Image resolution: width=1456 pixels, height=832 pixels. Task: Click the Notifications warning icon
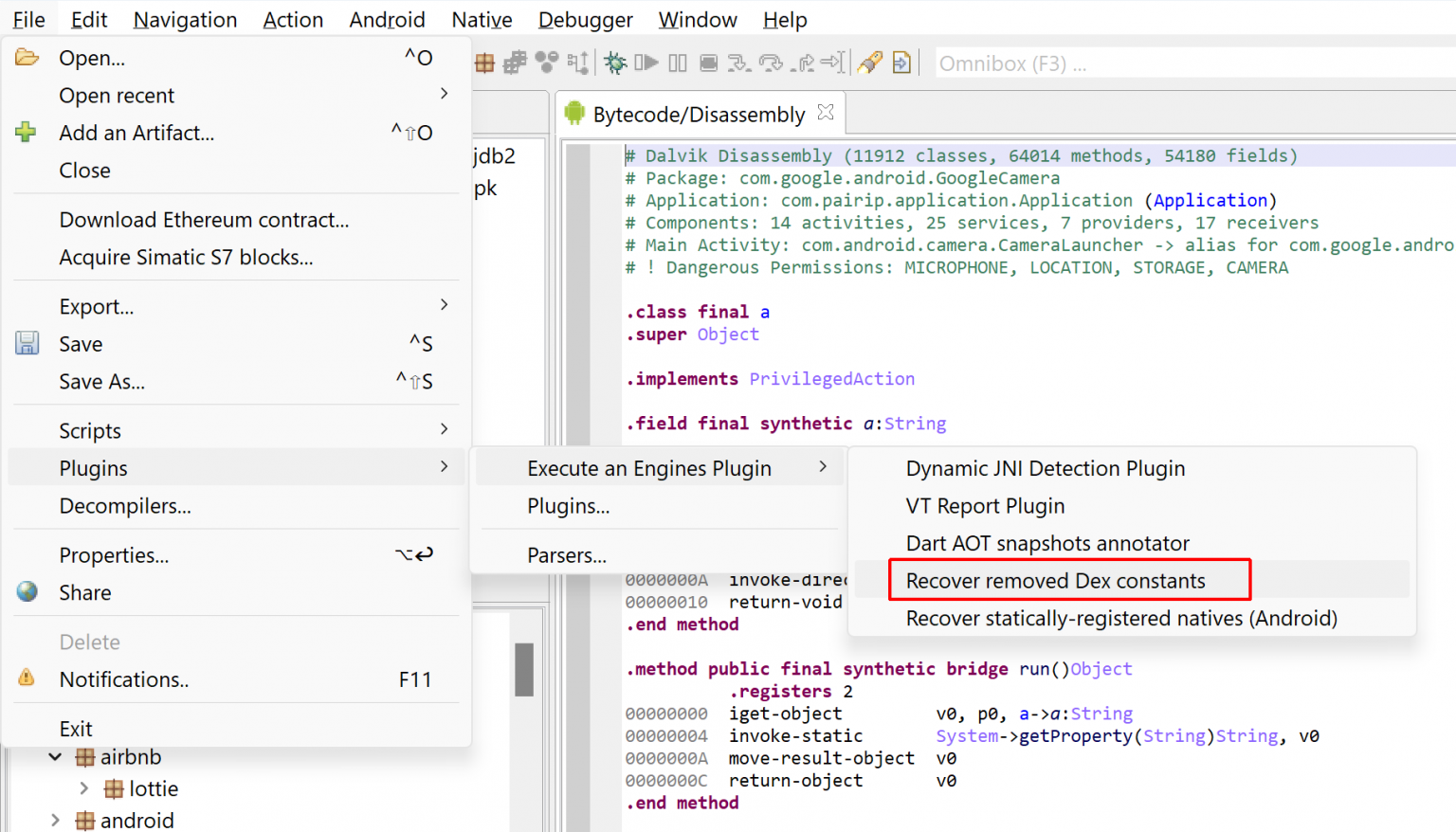point(27,678)
